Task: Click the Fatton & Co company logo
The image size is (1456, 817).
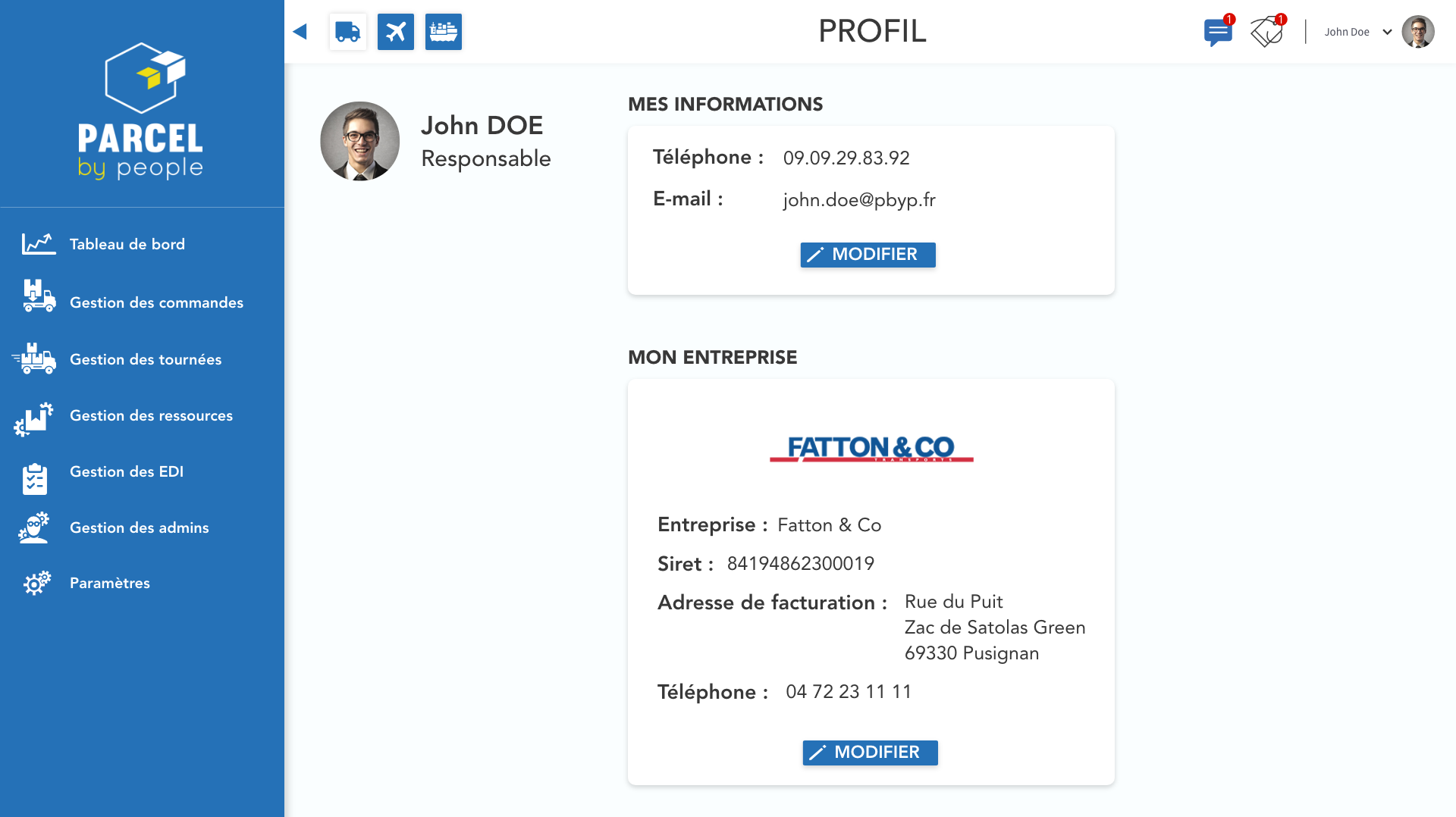Action: [x=871, y=449]
